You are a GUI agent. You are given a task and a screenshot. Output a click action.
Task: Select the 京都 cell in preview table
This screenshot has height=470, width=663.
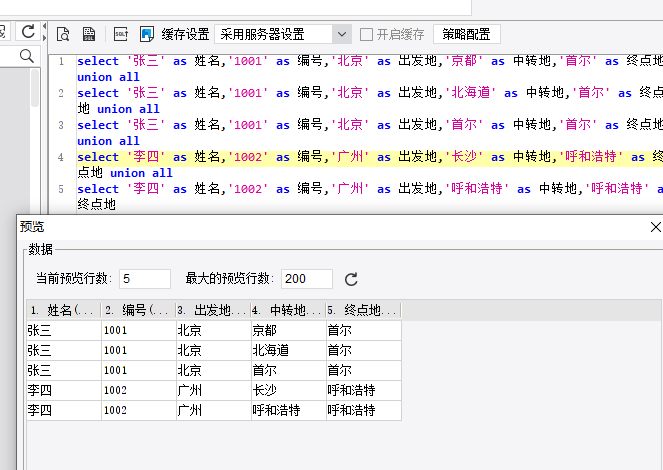pos(289,331)
